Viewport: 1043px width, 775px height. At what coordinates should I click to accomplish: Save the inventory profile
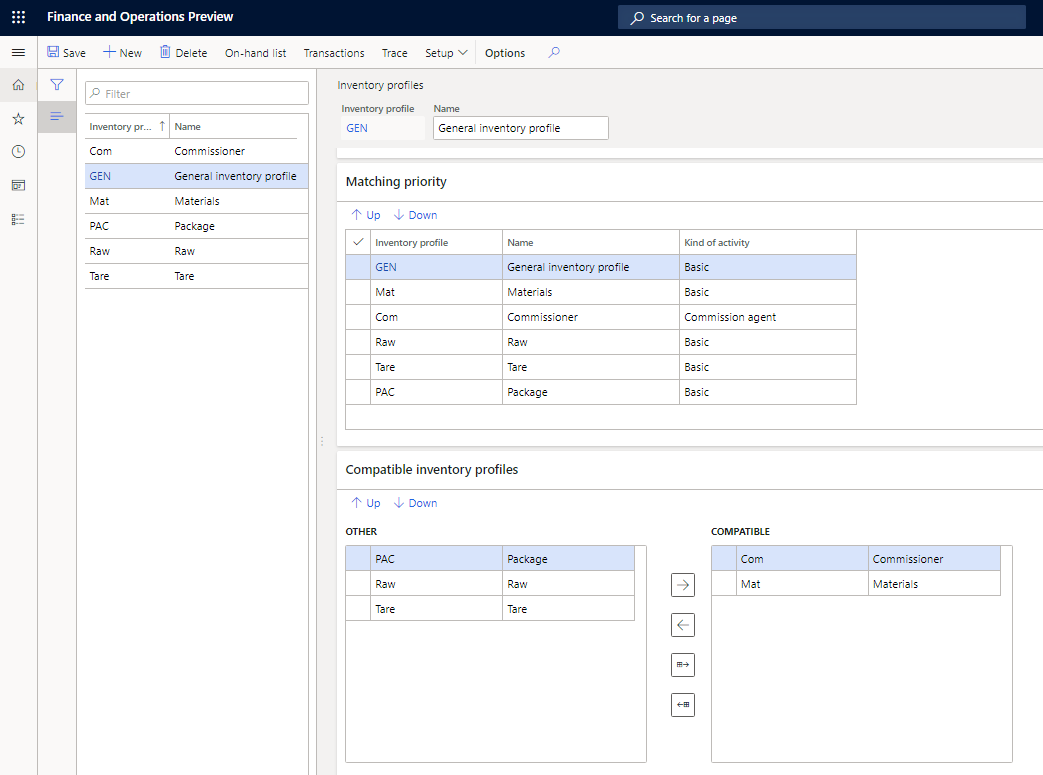coord(67,53)
